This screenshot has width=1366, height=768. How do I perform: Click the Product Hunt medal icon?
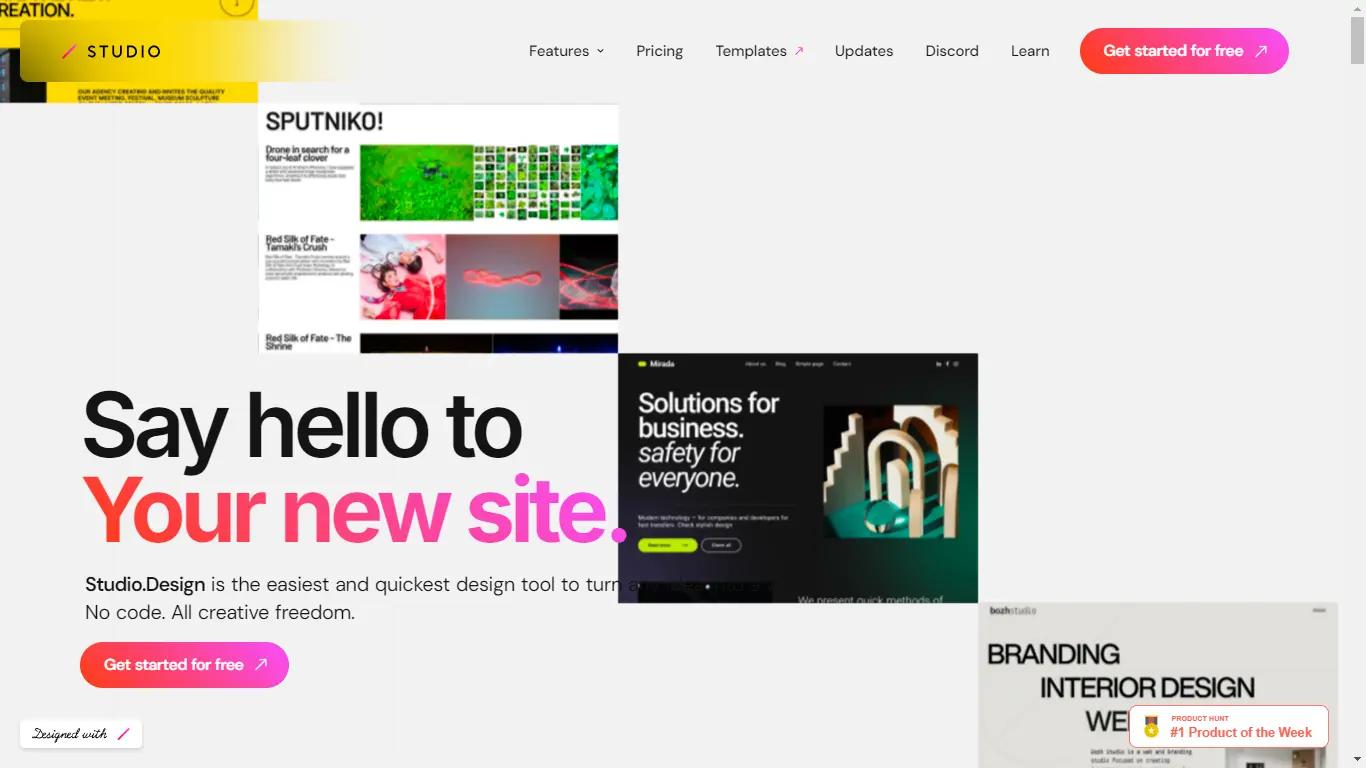pyautogui.click(x=1151, y=727)
